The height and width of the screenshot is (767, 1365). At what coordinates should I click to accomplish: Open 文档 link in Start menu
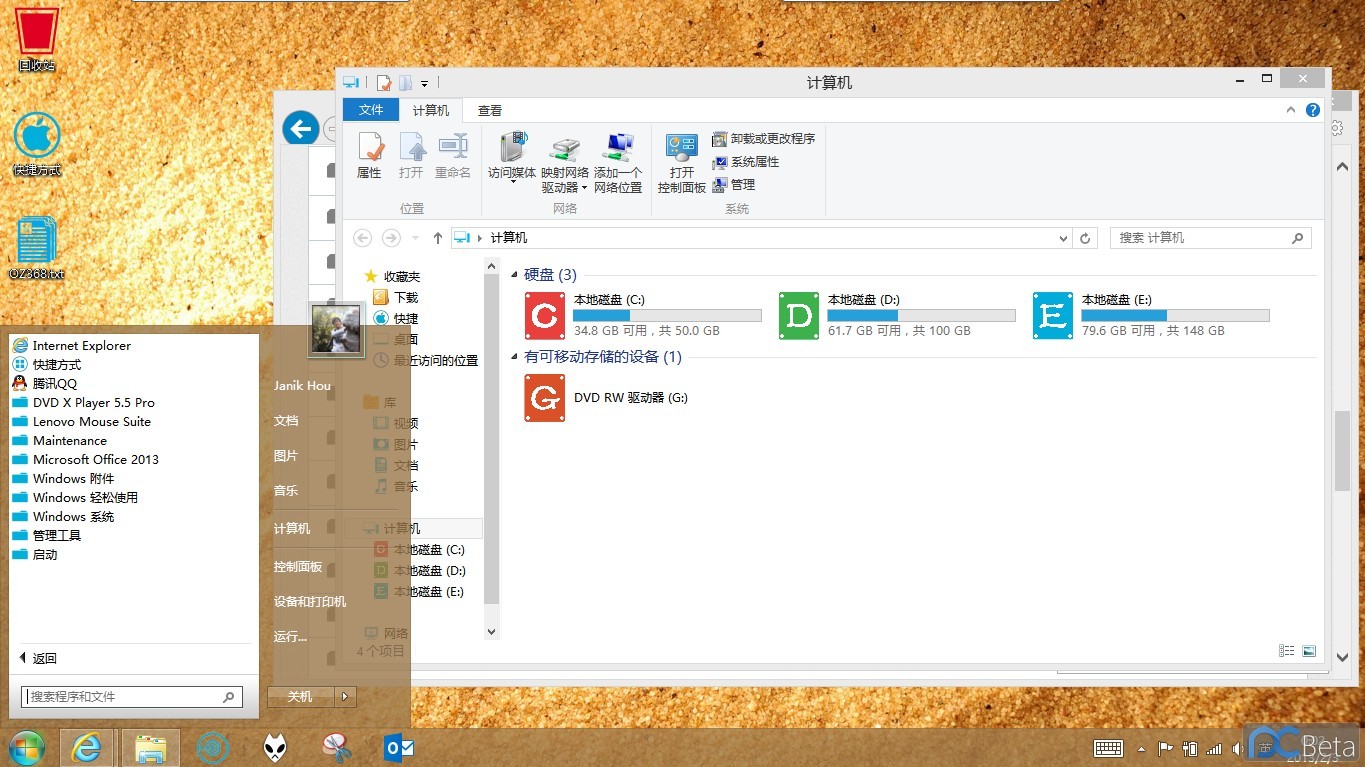click(286, 421)
